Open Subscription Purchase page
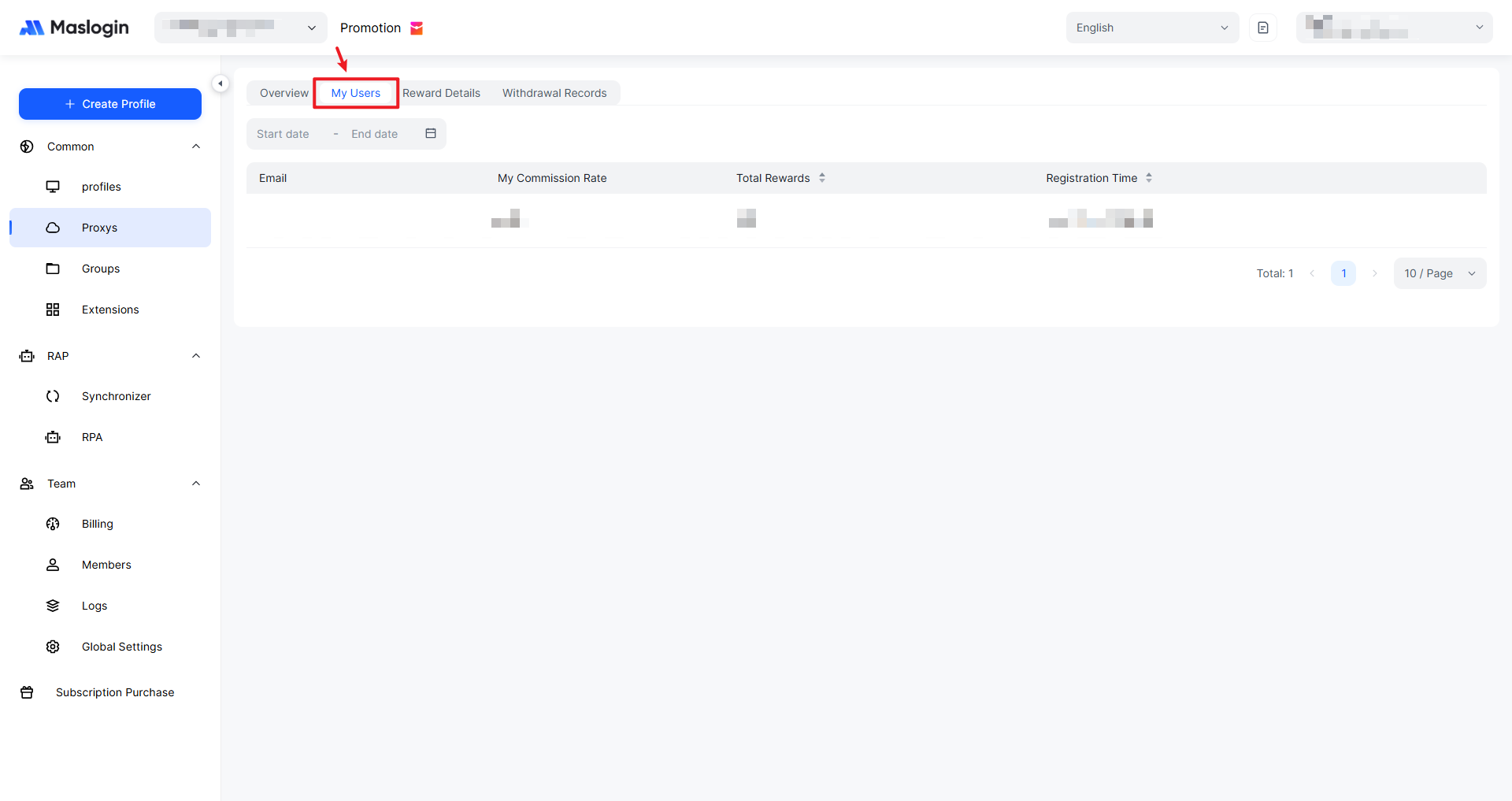 [x=115, y=692]
